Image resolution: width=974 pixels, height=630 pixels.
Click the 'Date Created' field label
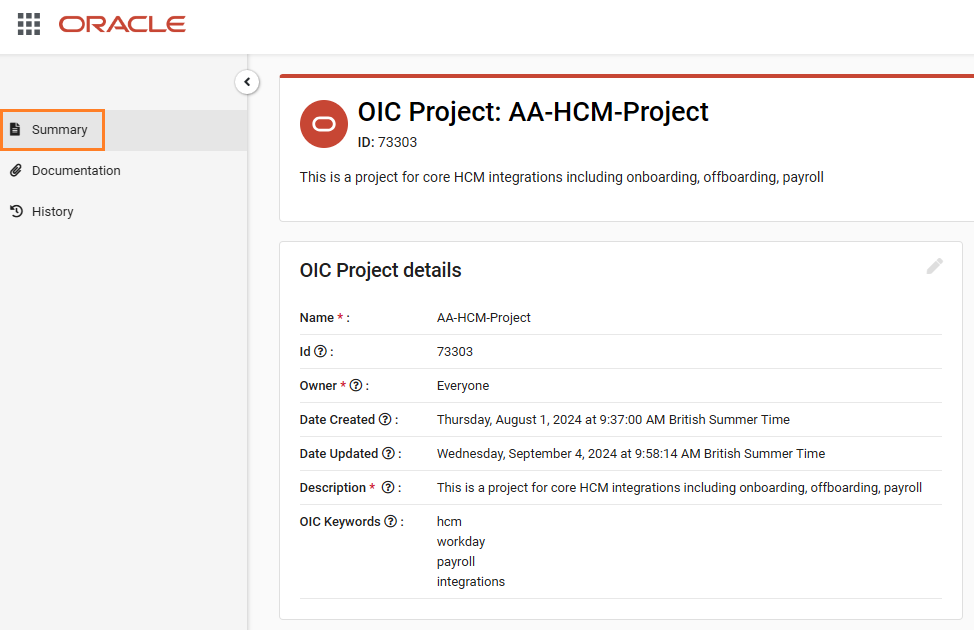337,420
